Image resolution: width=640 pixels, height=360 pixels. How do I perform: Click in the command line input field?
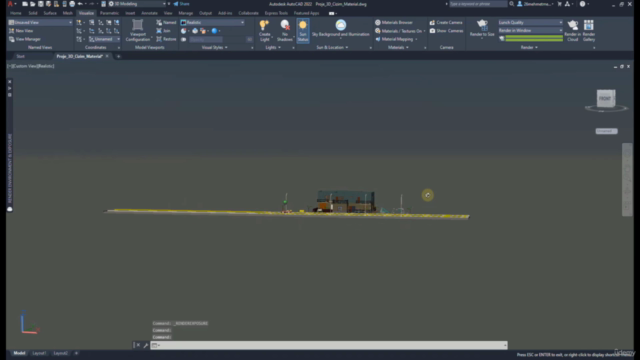[329, 345]
